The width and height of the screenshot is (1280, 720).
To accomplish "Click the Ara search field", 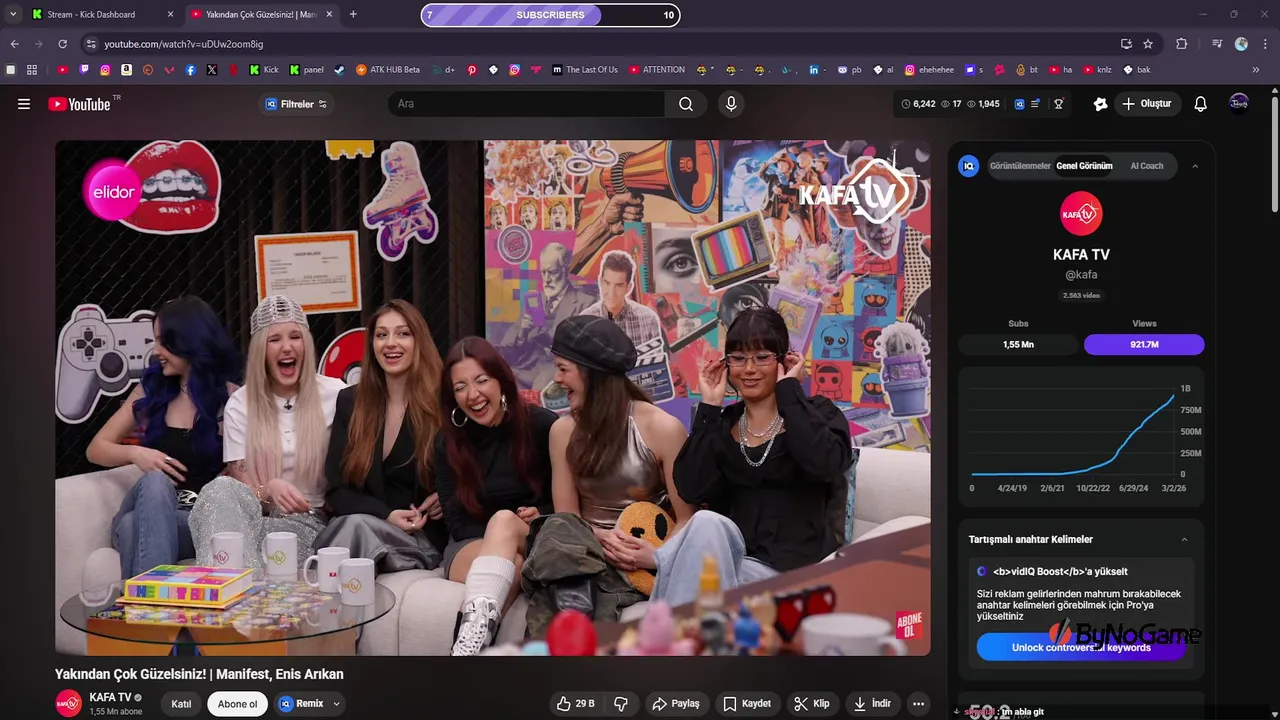I will click(527, 104).
